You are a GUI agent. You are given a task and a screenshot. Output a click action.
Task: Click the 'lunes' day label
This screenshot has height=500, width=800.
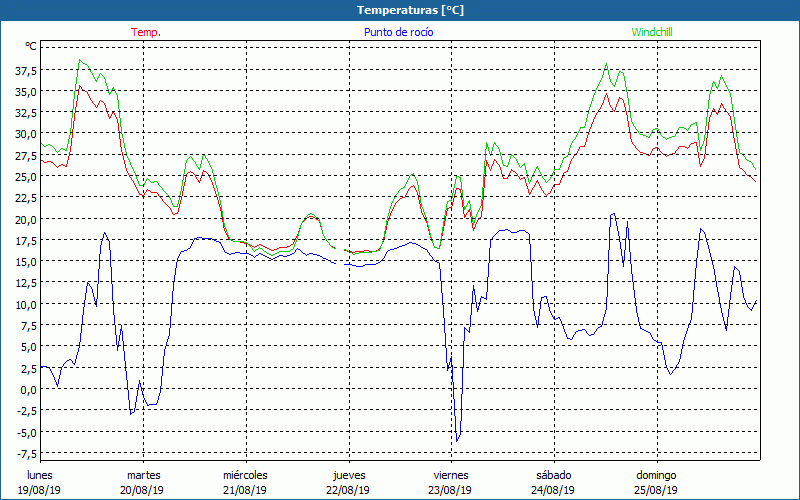[40, 475]
